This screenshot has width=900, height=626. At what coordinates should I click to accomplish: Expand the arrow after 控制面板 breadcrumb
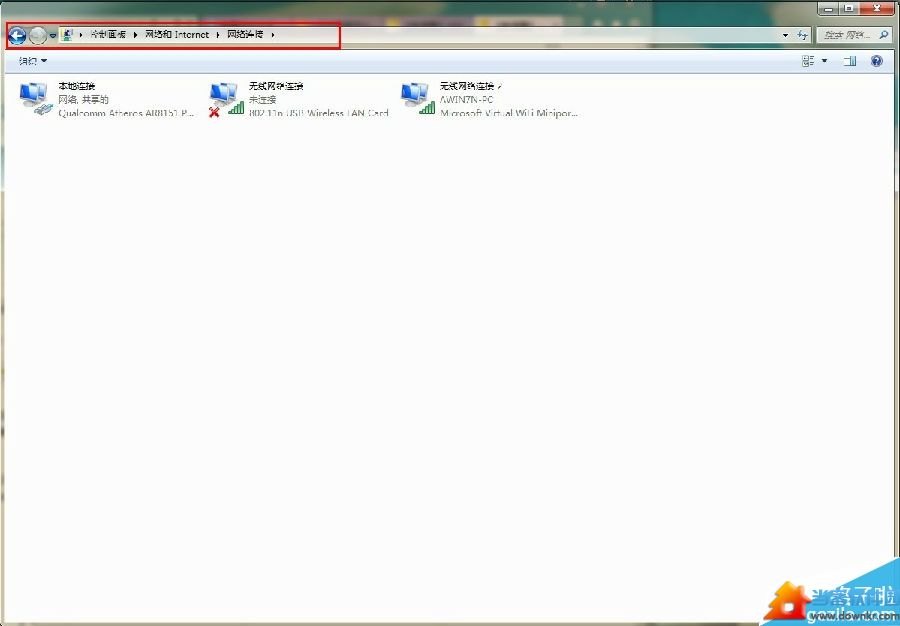[135, 35]
